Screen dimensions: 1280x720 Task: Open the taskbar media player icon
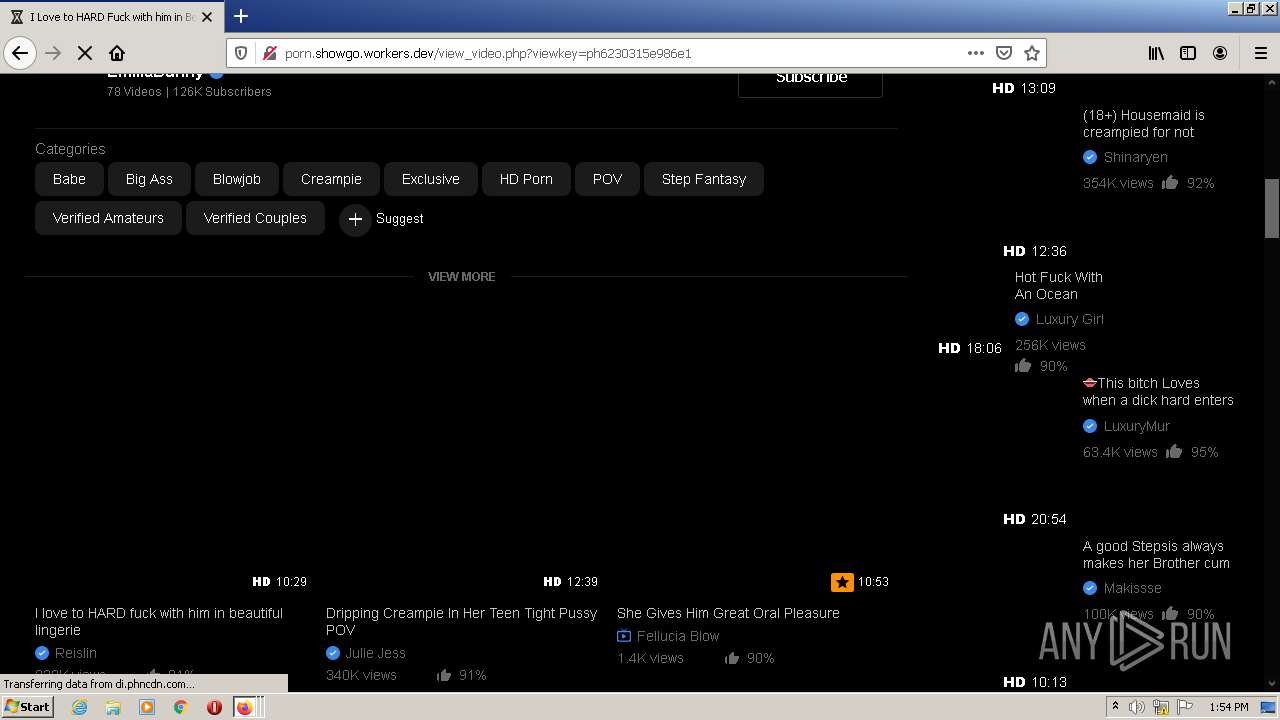click(147, 707)
